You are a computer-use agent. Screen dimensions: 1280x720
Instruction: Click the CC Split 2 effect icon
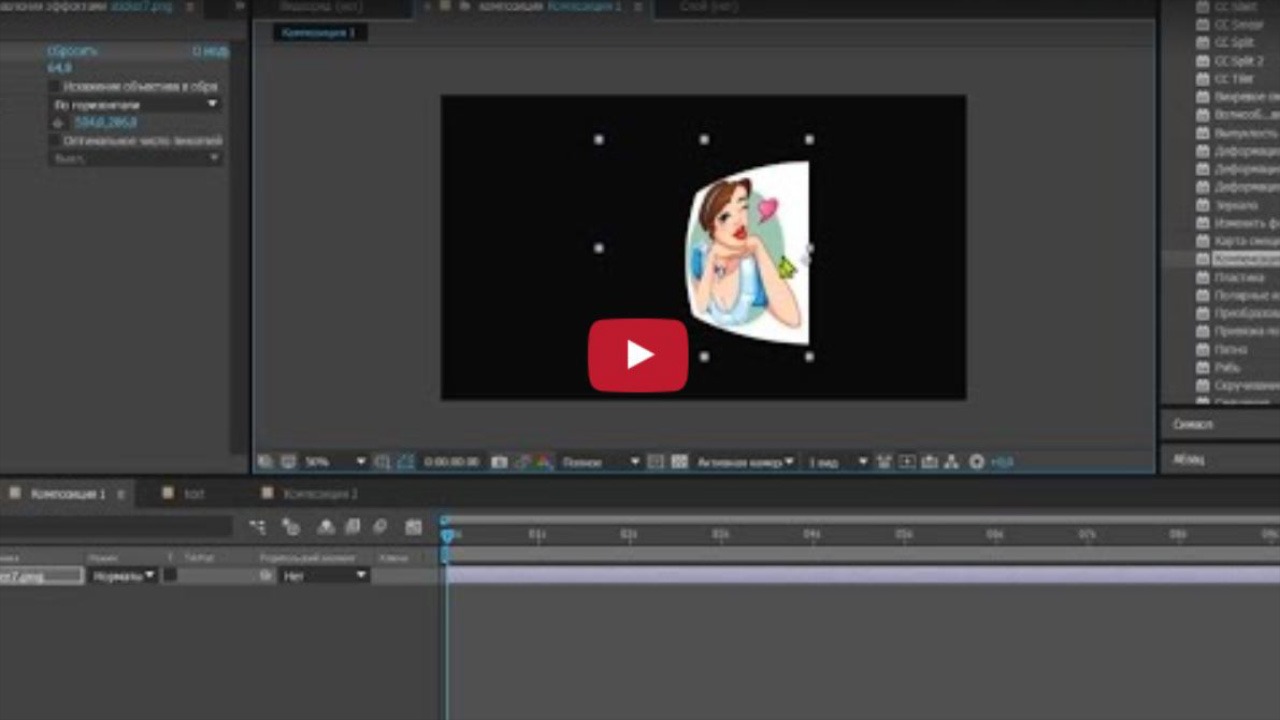click(x=1204, y=61)
